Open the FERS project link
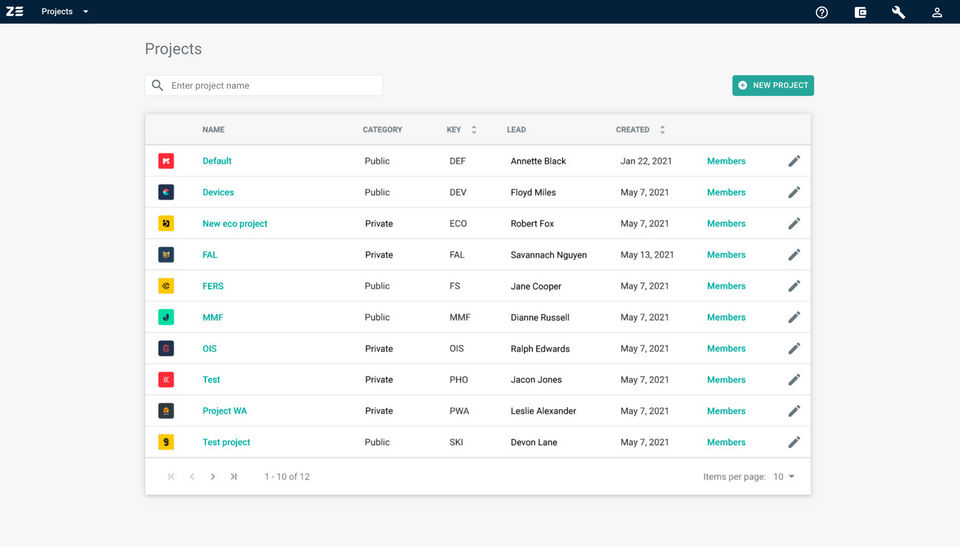This screenshot has height=547, width=960. coord(213,286)
